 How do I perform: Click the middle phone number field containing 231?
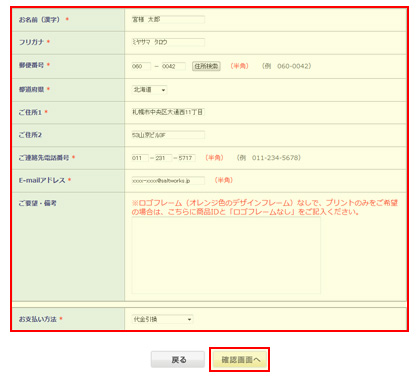[x=163, y=158]
